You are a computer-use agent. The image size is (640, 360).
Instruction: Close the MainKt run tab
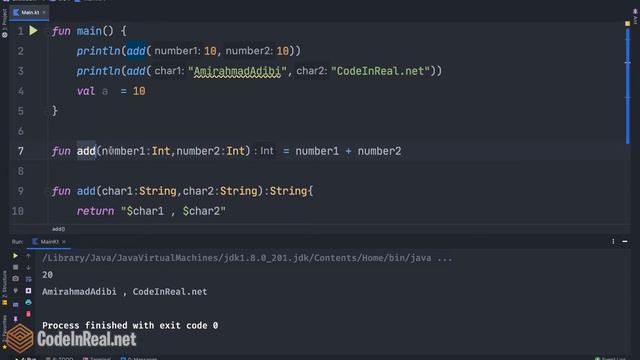64,242
